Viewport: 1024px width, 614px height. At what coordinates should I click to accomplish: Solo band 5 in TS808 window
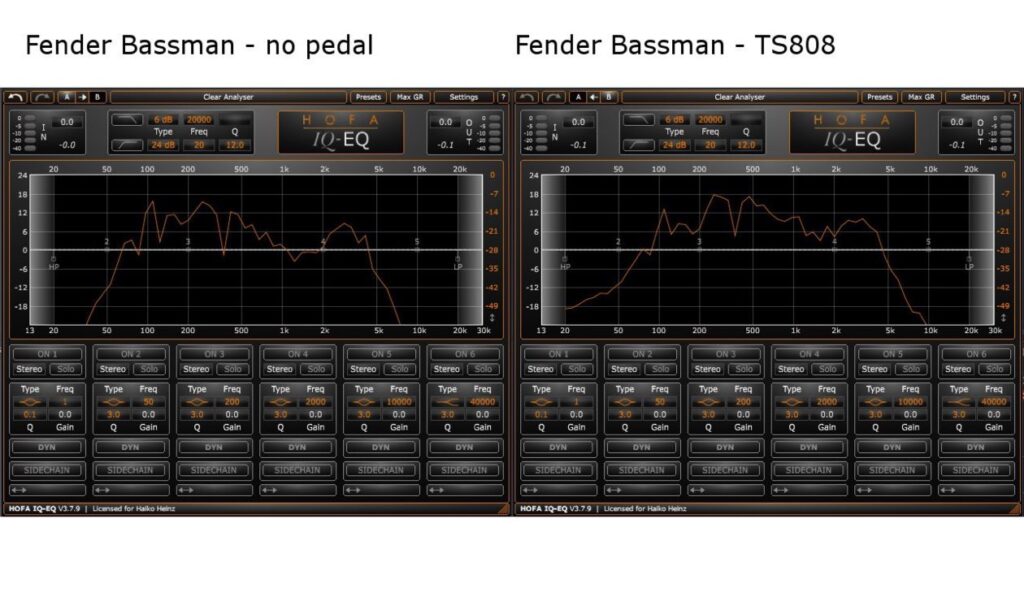pos(912,370)
